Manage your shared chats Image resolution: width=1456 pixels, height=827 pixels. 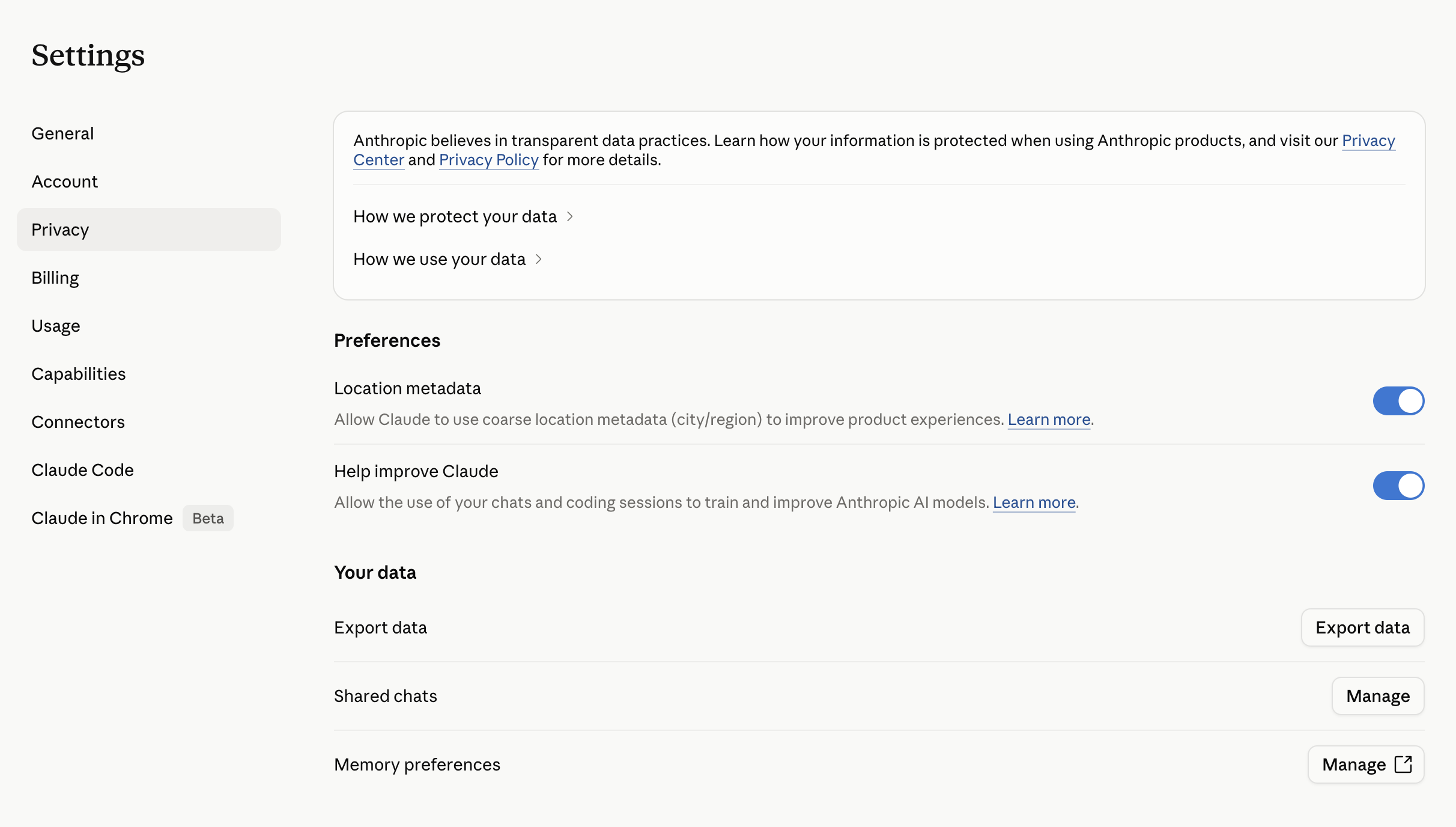1377,695
